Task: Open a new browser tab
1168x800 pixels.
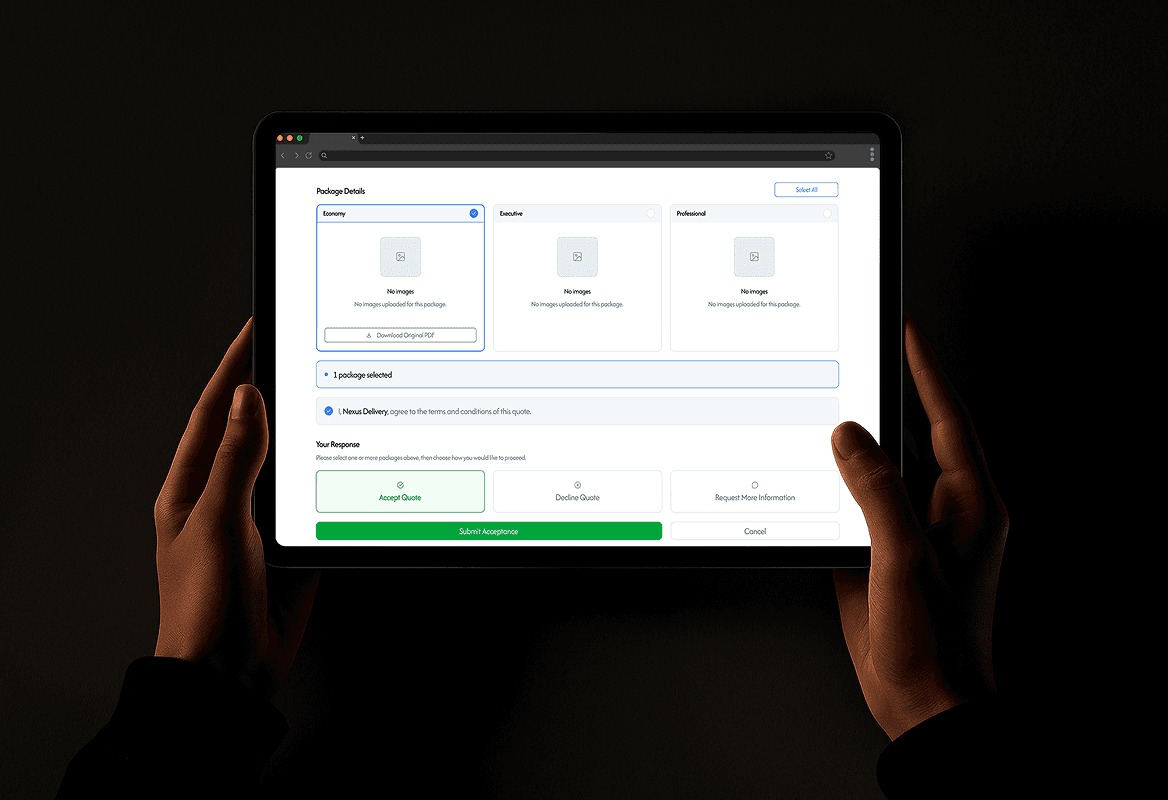Action: click(x=362, y=138)
